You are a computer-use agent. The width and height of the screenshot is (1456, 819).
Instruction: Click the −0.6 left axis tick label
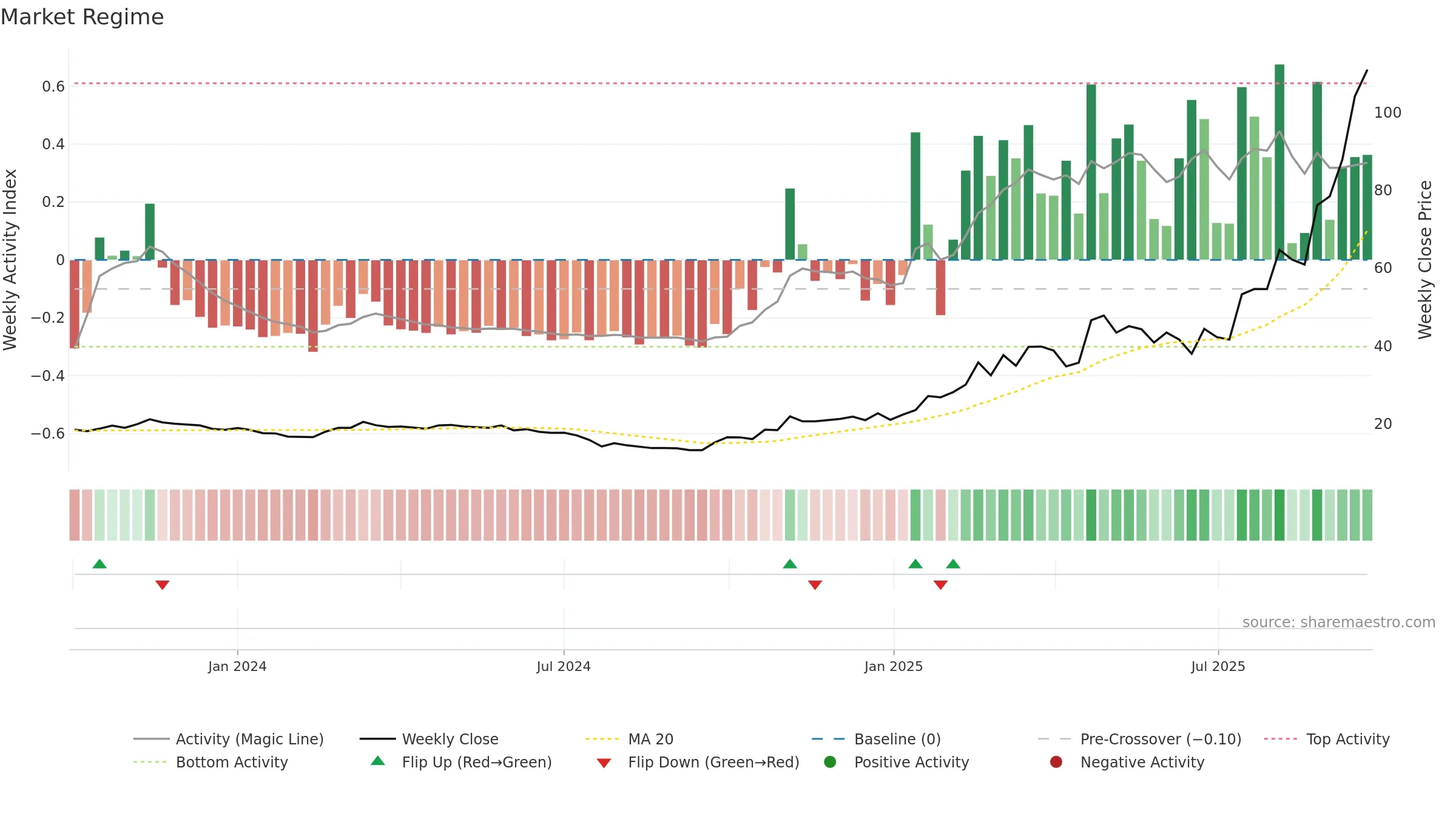click(48, 434)
